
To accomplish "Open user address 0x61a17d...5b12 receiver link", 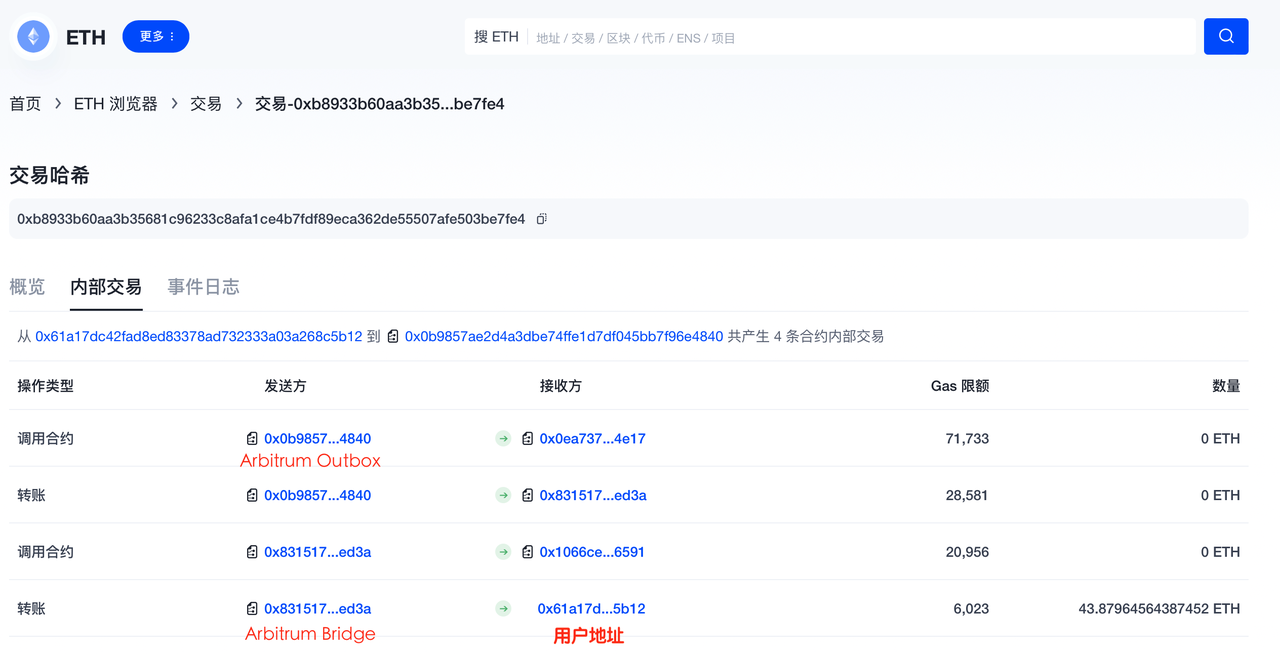I will tap(591, 609).
